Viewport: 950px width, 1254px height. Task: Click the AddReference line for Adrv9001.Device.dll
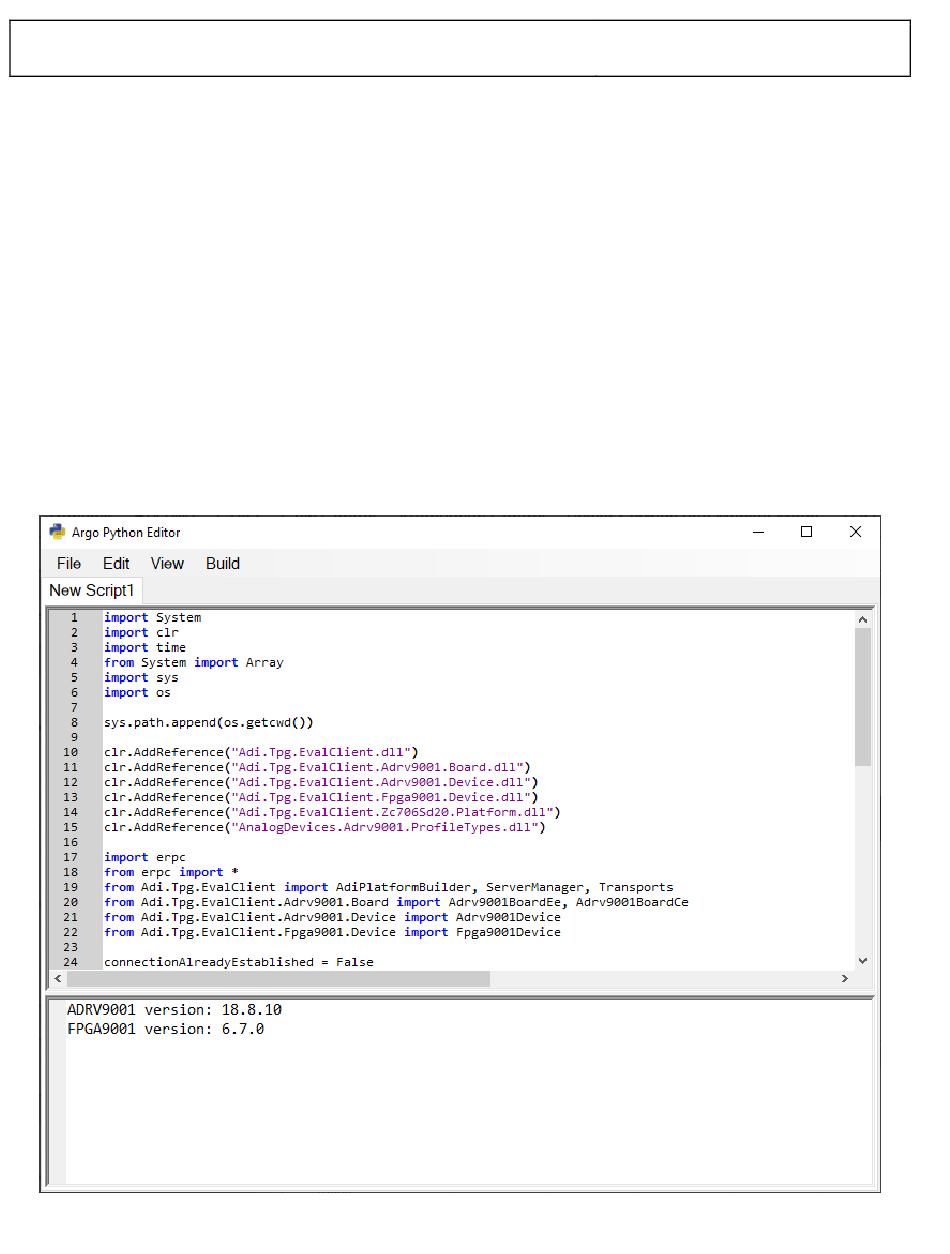pos(321,782)
